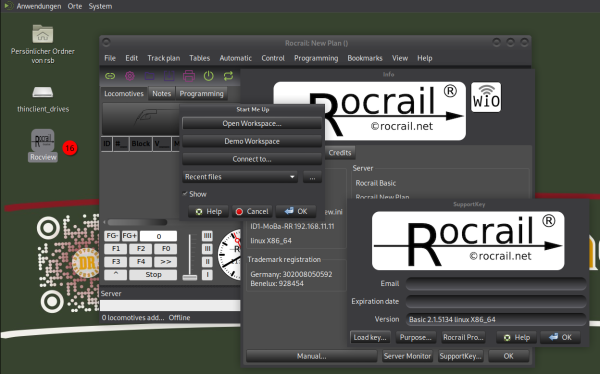
Task: Toggle the Show checkbox in Start Me Up
Action: 185,194
